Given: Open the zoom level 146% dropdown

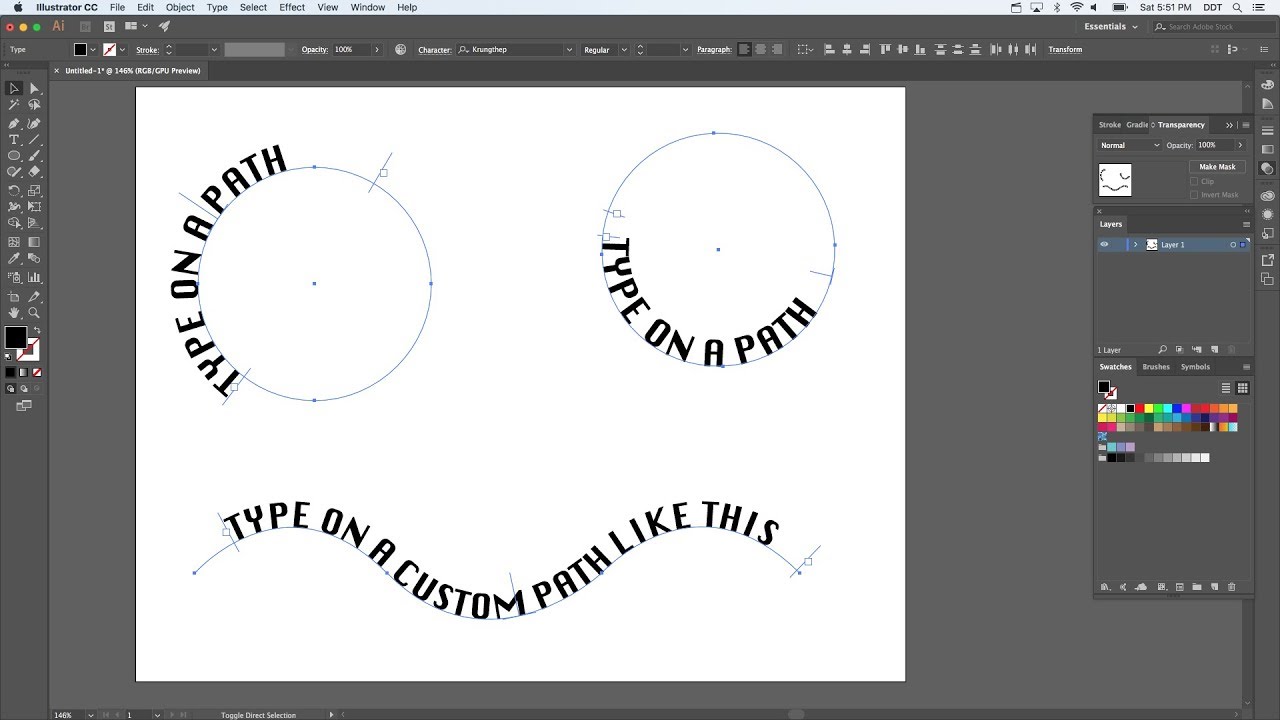Looking at the screenshot, I should 92,715.
